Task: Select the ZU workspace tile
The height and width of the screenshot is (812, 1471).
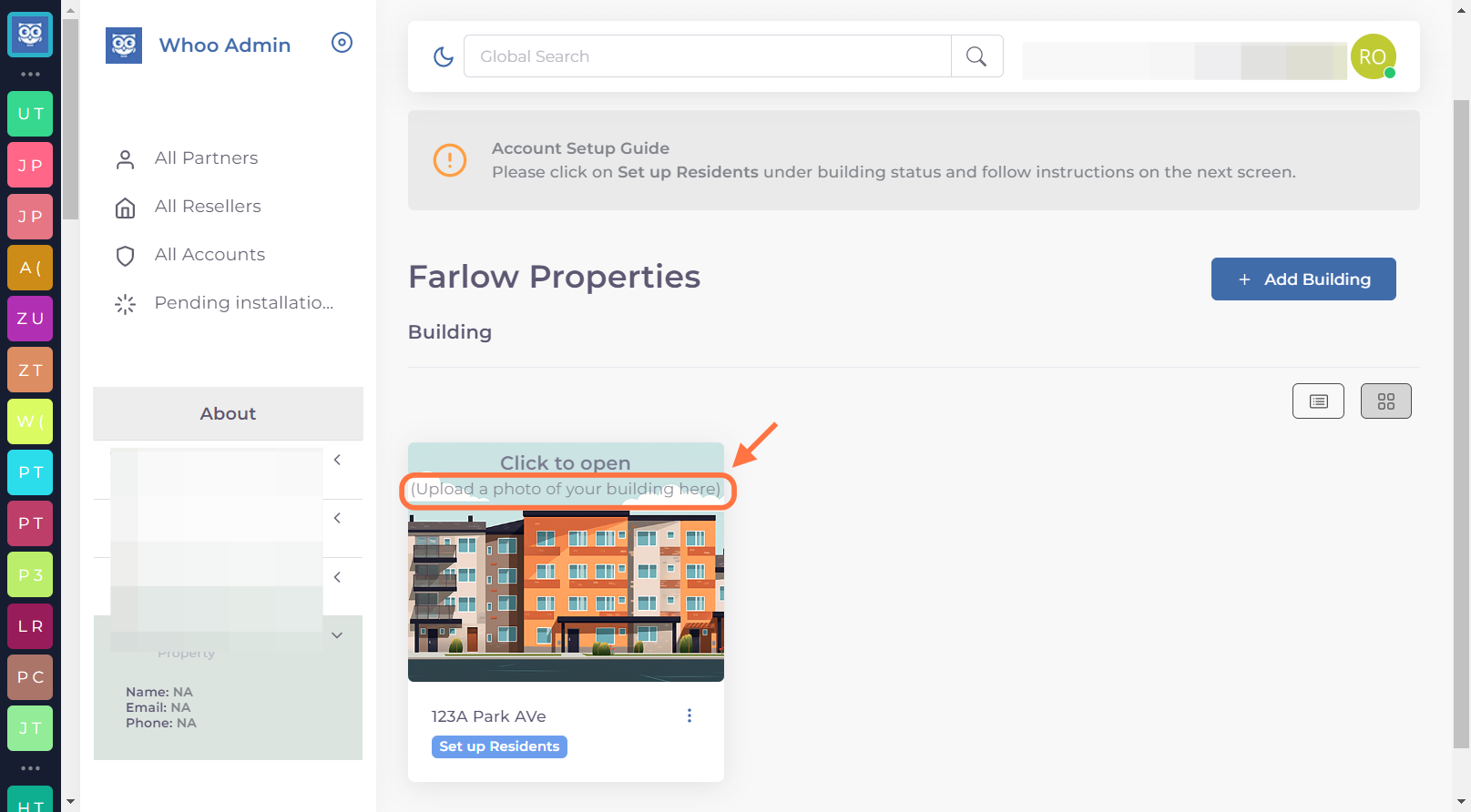Action: 30,319
